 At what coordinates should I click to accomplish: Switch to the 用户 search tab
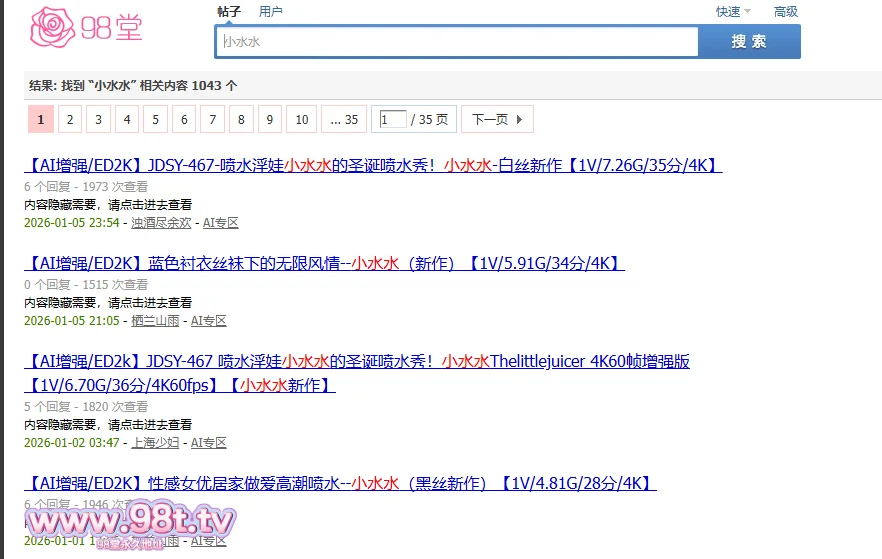click(x=270, y=12)
